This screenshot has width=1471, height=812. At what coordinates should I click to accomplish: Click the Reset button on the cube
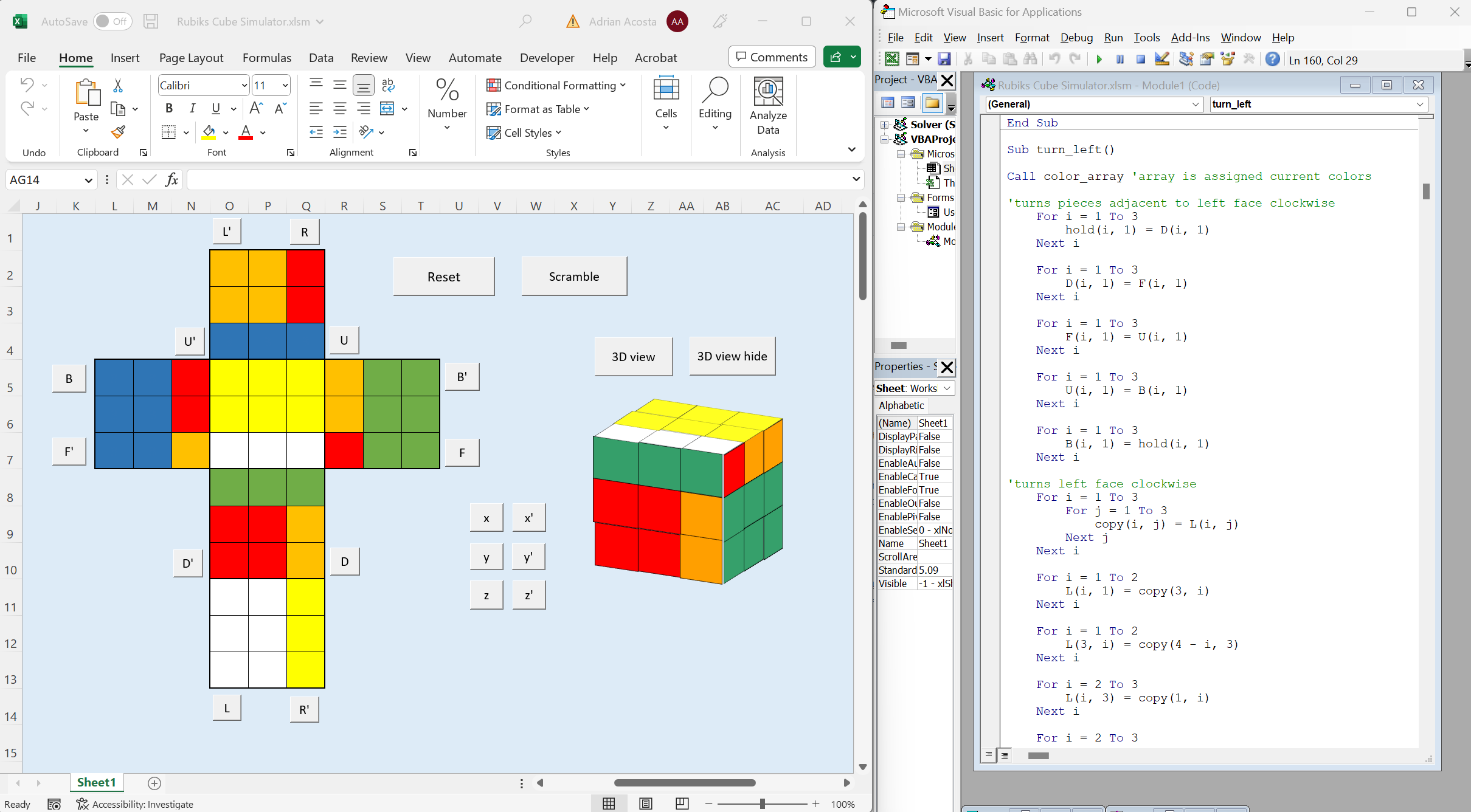pos(443,276)
